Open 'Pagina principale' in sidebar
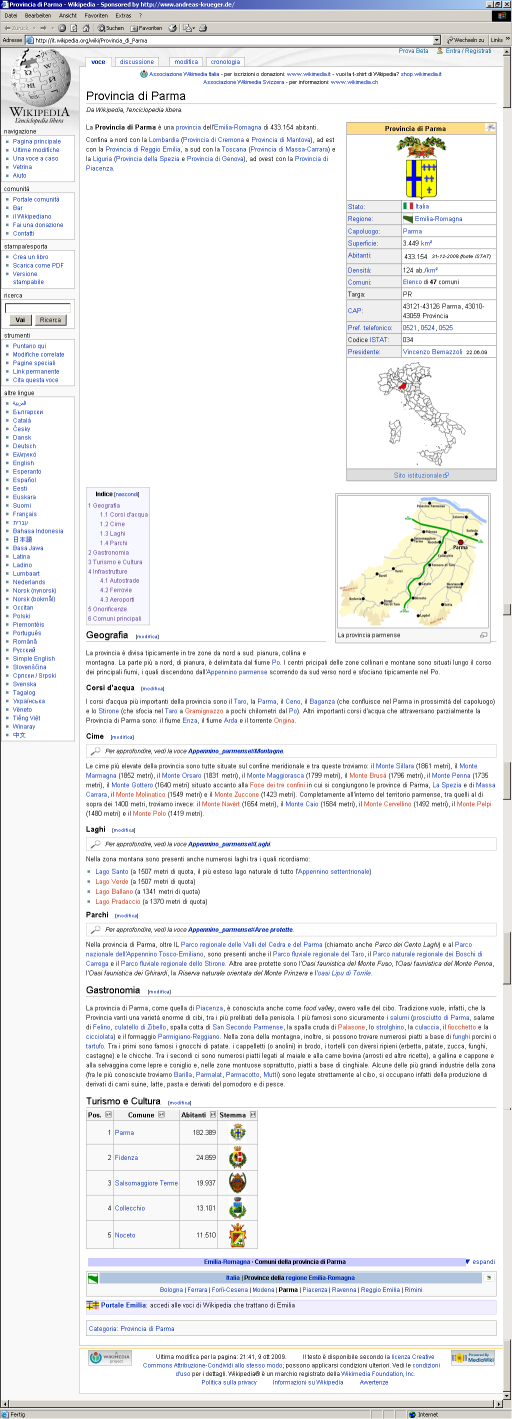512x1419 pixels. [x=37, y=141]
